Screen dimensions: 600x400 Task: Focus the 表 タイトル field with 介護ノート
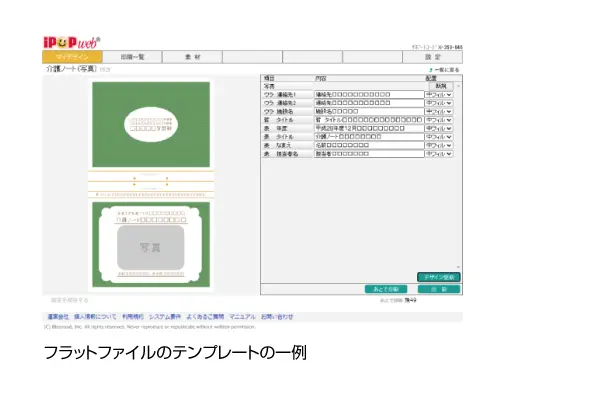pos(369,137)
